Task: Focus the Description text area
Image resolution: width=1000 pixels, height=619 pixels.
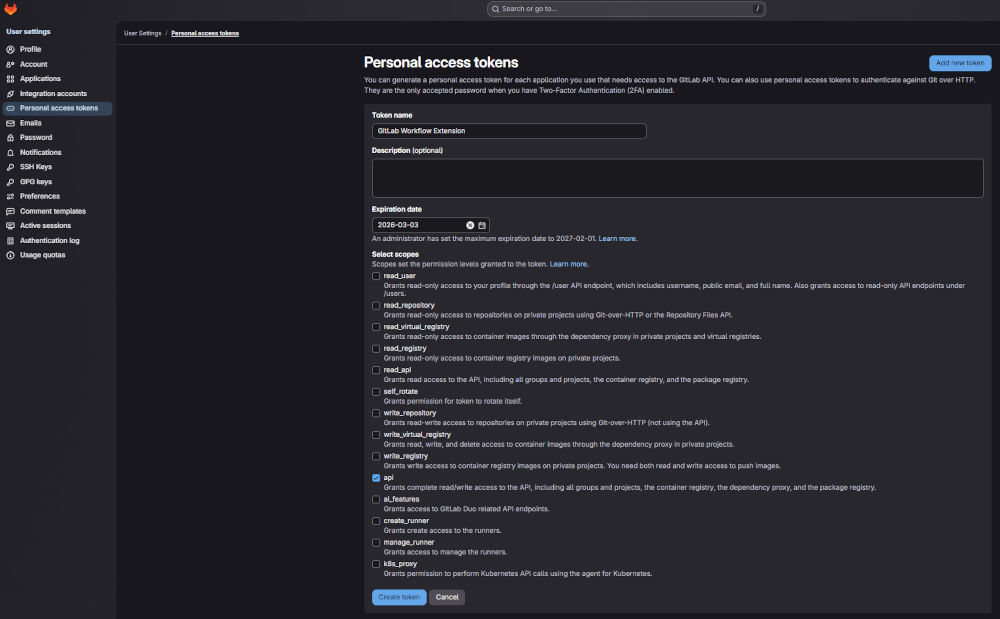Action: (x=677, y=178)
